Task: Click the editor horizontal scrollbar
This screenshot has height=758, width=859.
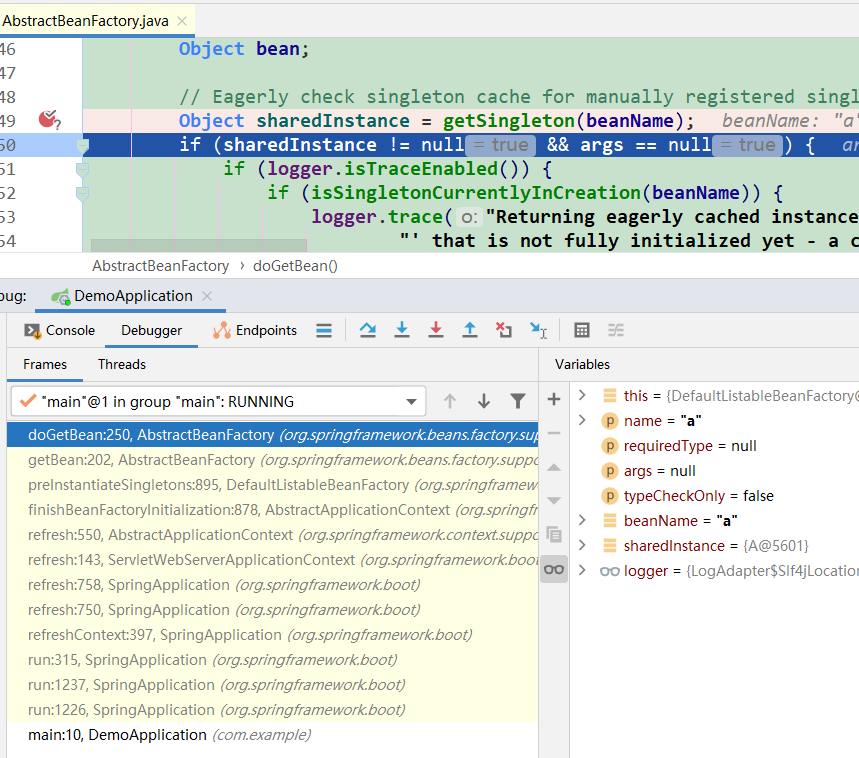Action: click(199, 245)
